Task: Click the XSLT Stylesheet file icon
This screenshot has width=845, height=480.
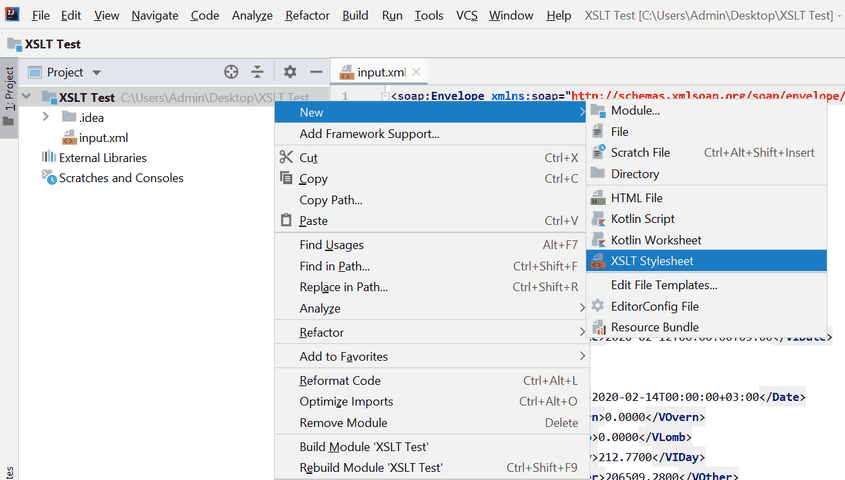Action: point(598,261)
